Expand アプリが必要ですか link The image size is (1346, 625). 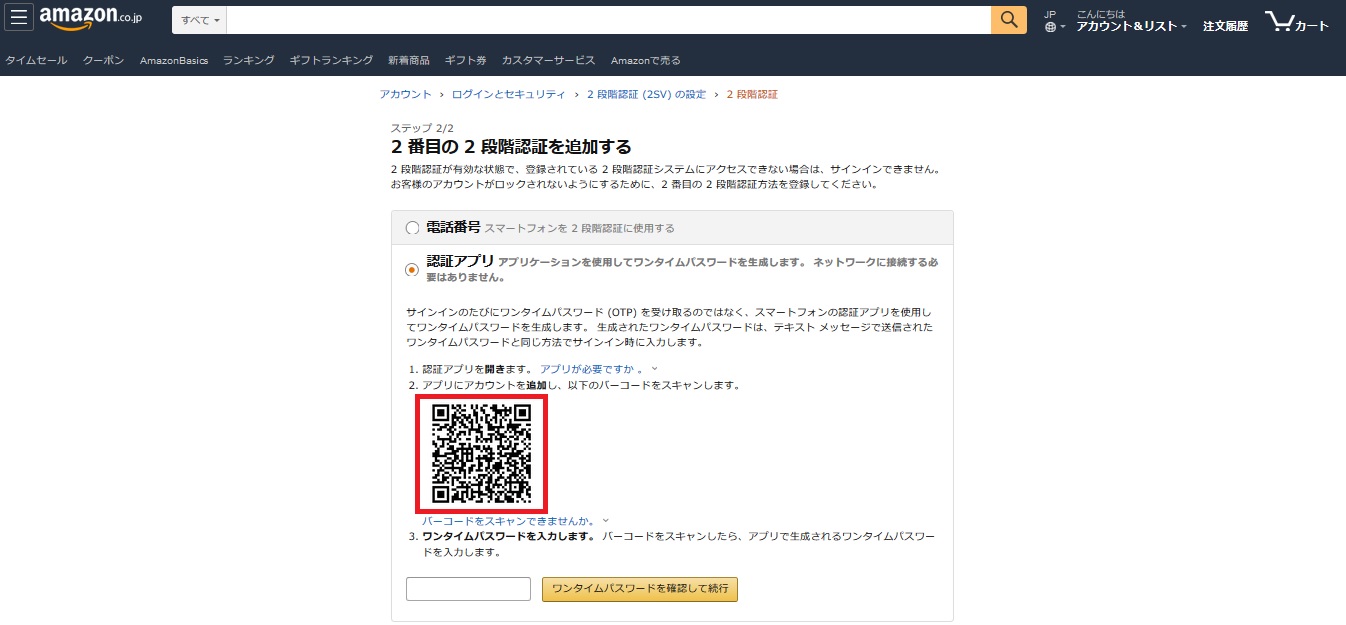[x=598, y=369]
